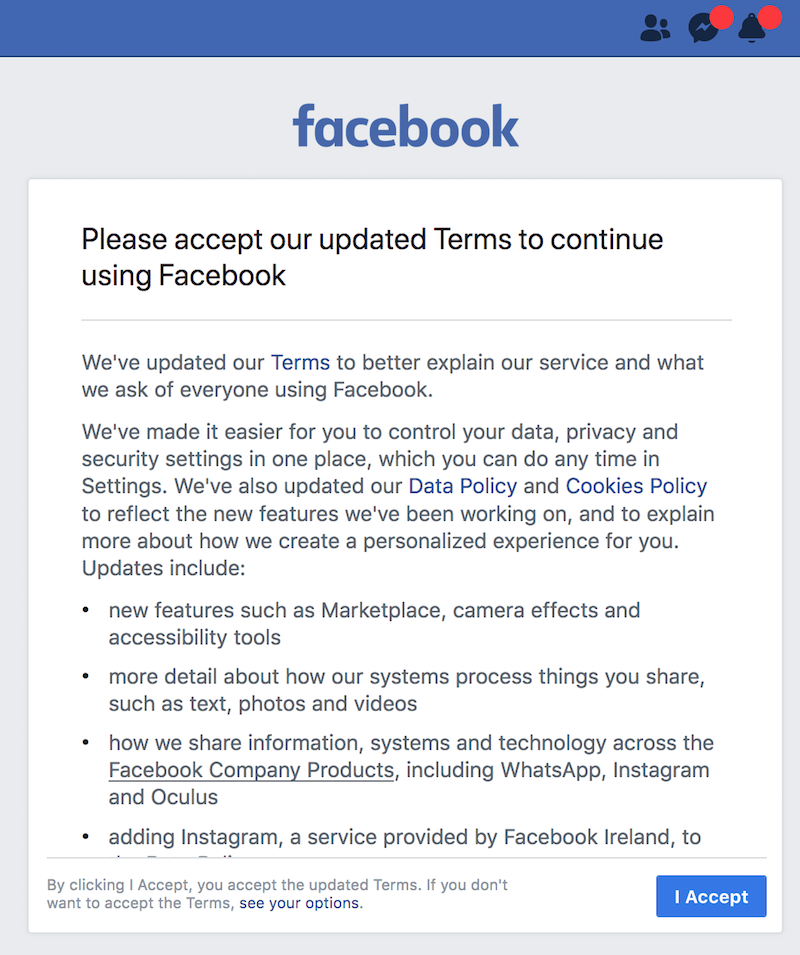Open the Terms link
This screenshot has height=955, width=800.
click(300, 362)
